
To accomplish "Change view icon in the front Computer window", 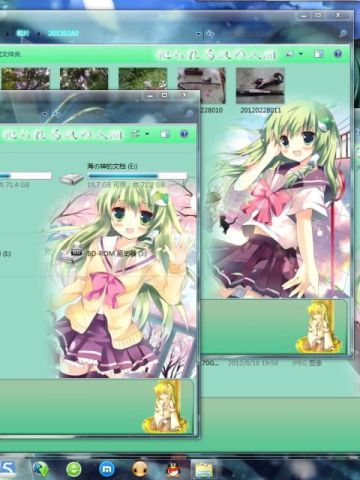I will 136,134.
